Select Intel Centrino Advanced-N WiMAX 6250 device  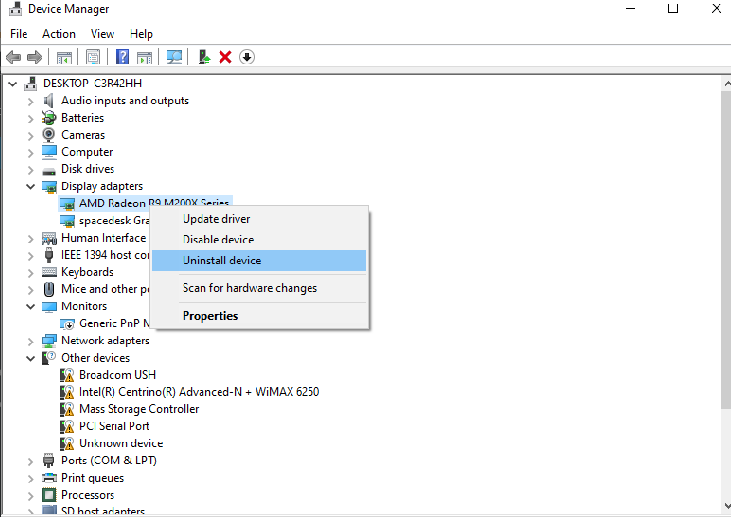(x=198, y=392)
